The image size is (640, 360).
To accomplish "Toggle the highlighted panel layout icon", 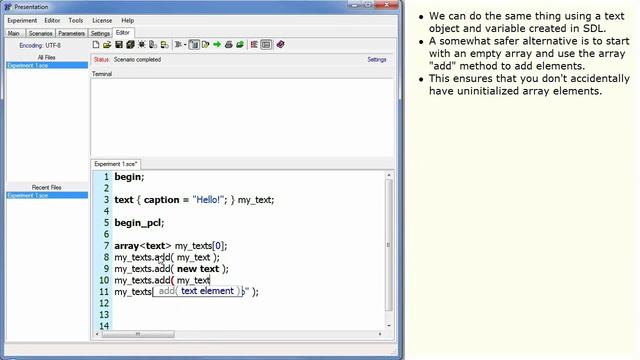I will 194,44.
